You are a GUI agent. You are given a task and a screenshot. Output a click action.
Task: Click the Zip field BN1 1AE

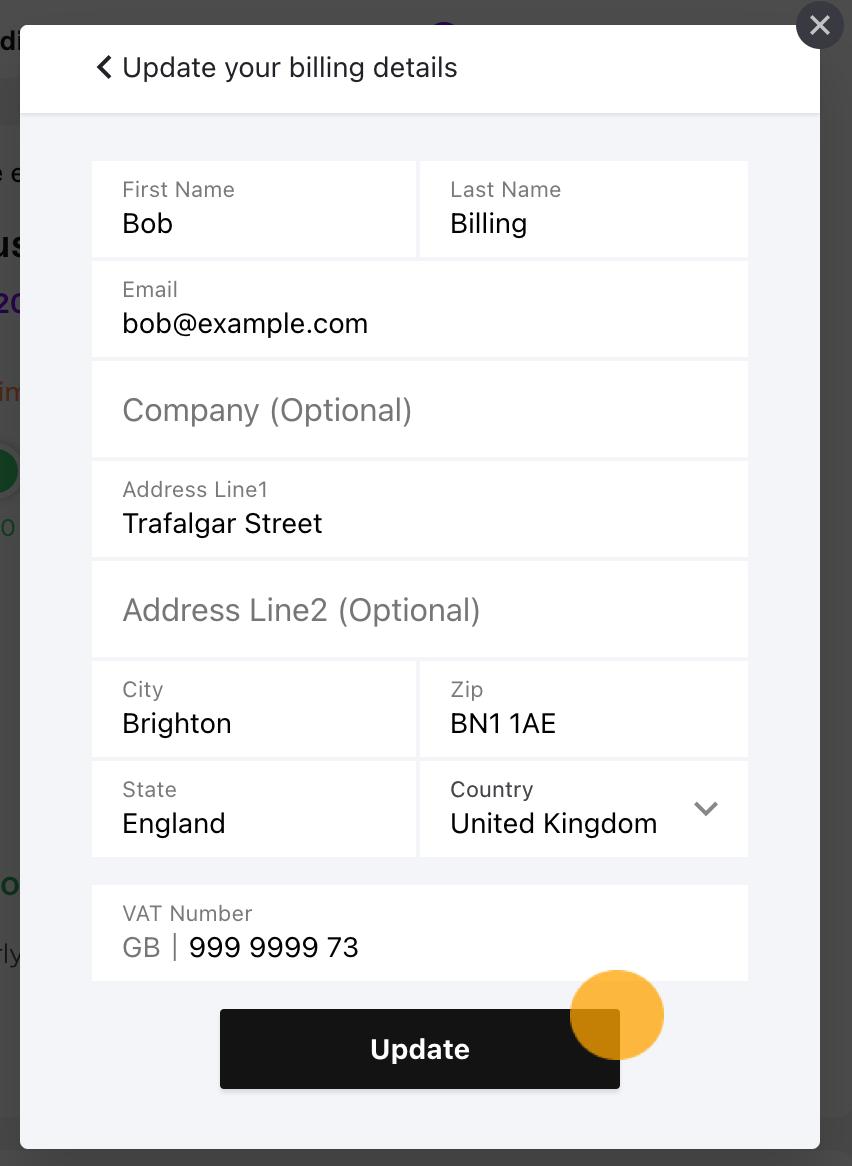pyautogui.click(x=584, y=709)
